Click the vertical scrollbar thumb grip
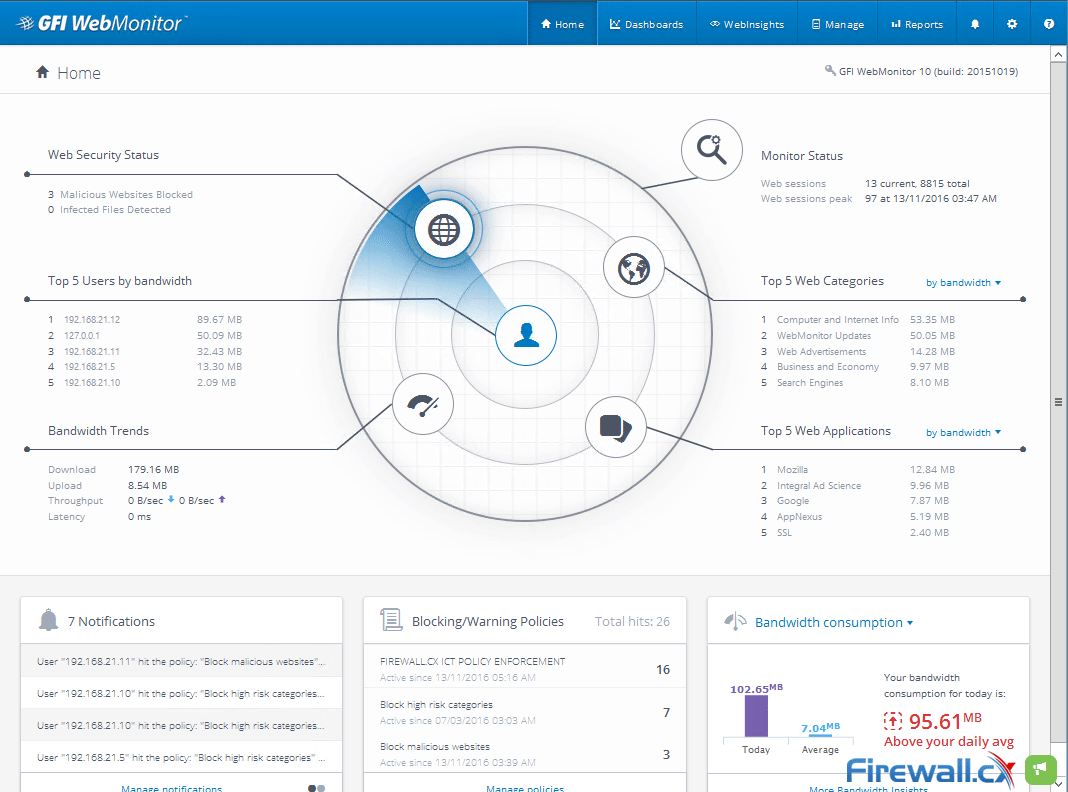 point(1058,402)
